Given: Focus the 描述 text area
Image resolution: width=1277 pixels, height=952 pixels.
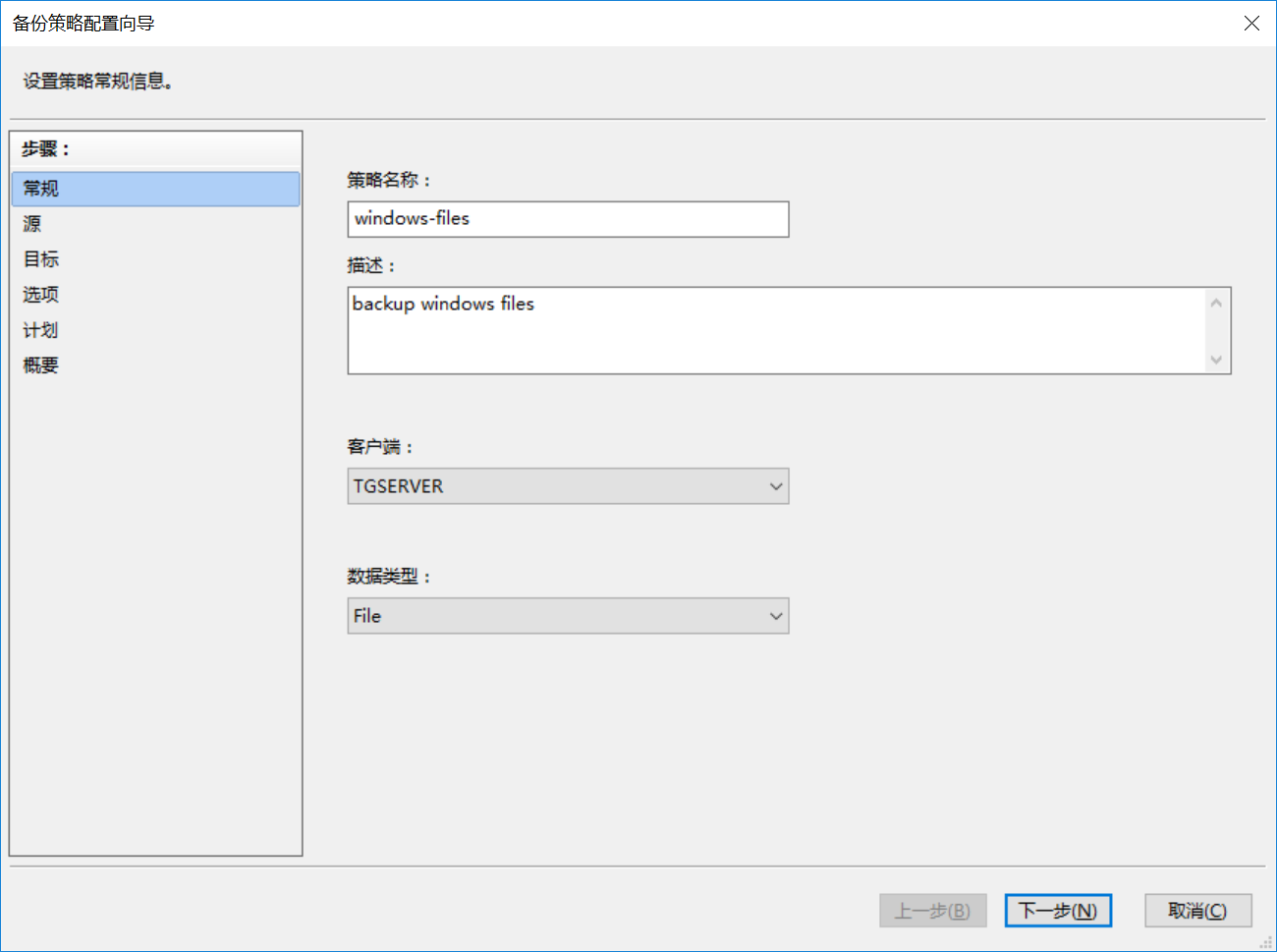Looking at the screenshot, I should [x=776, y=330].
